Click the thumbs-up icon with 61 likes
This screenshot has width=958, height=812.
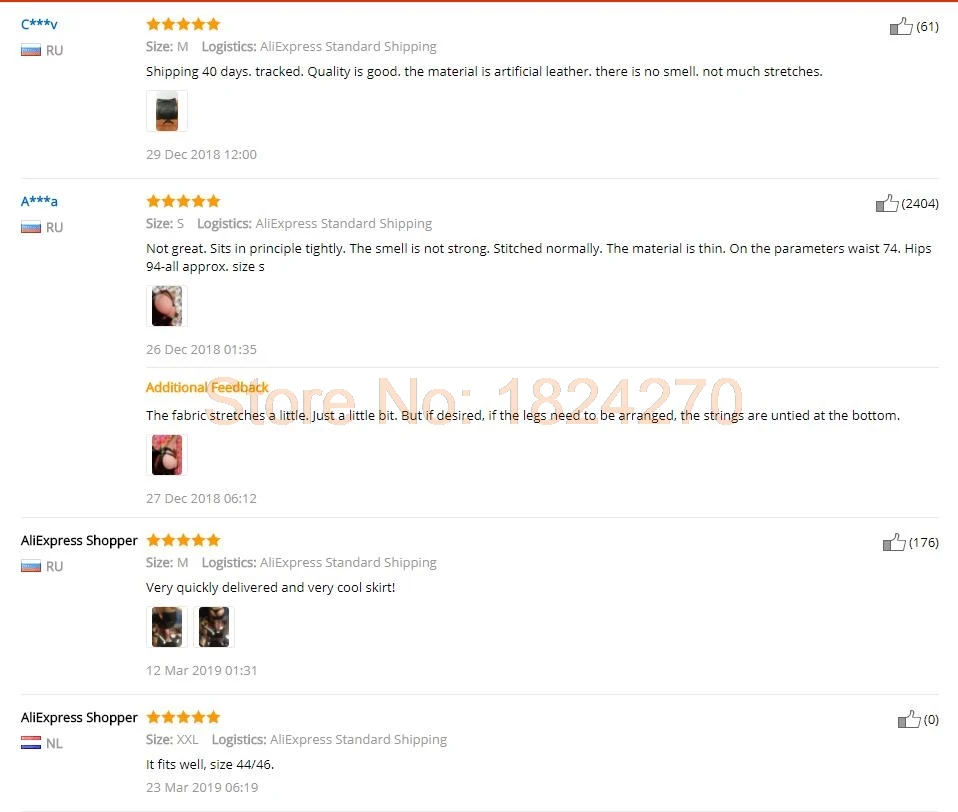click(901, 26)
